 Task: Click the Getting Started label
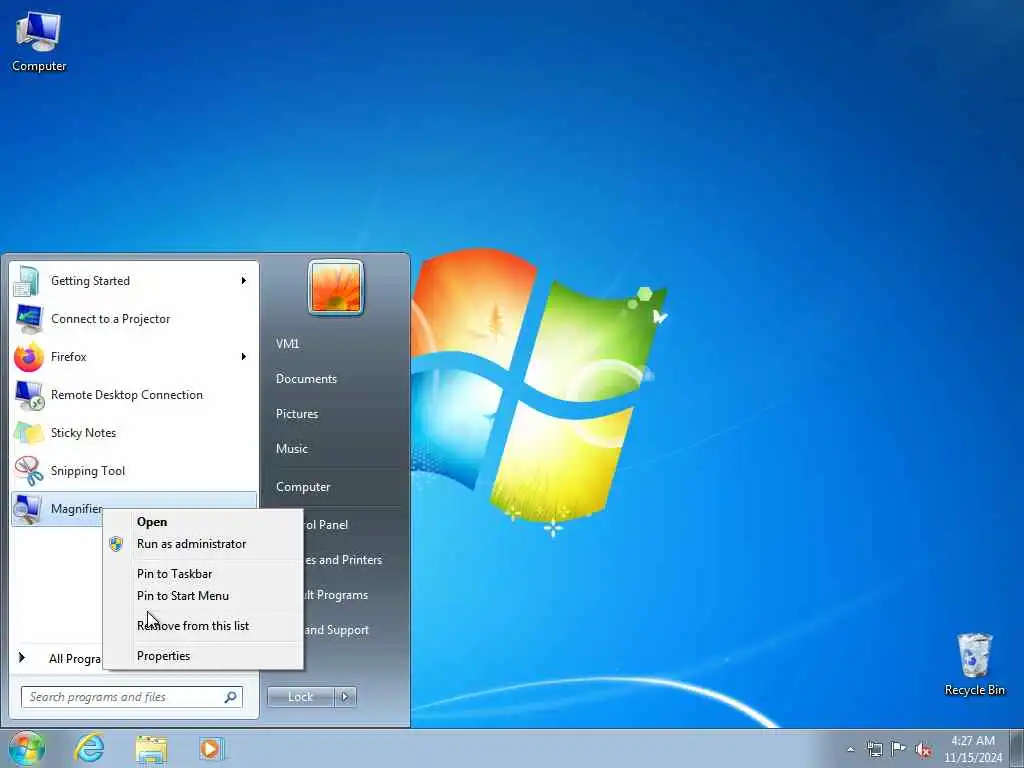click(90, 281)
